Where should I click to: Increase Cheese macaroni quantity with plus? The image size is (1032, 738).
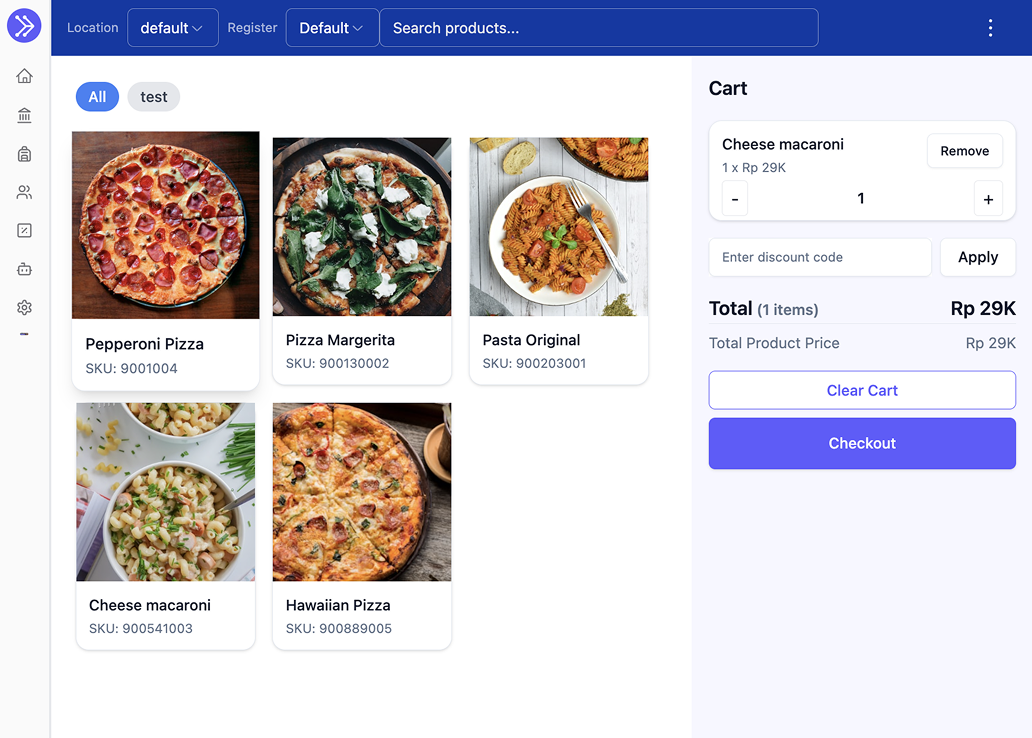(x=988, y=199)
